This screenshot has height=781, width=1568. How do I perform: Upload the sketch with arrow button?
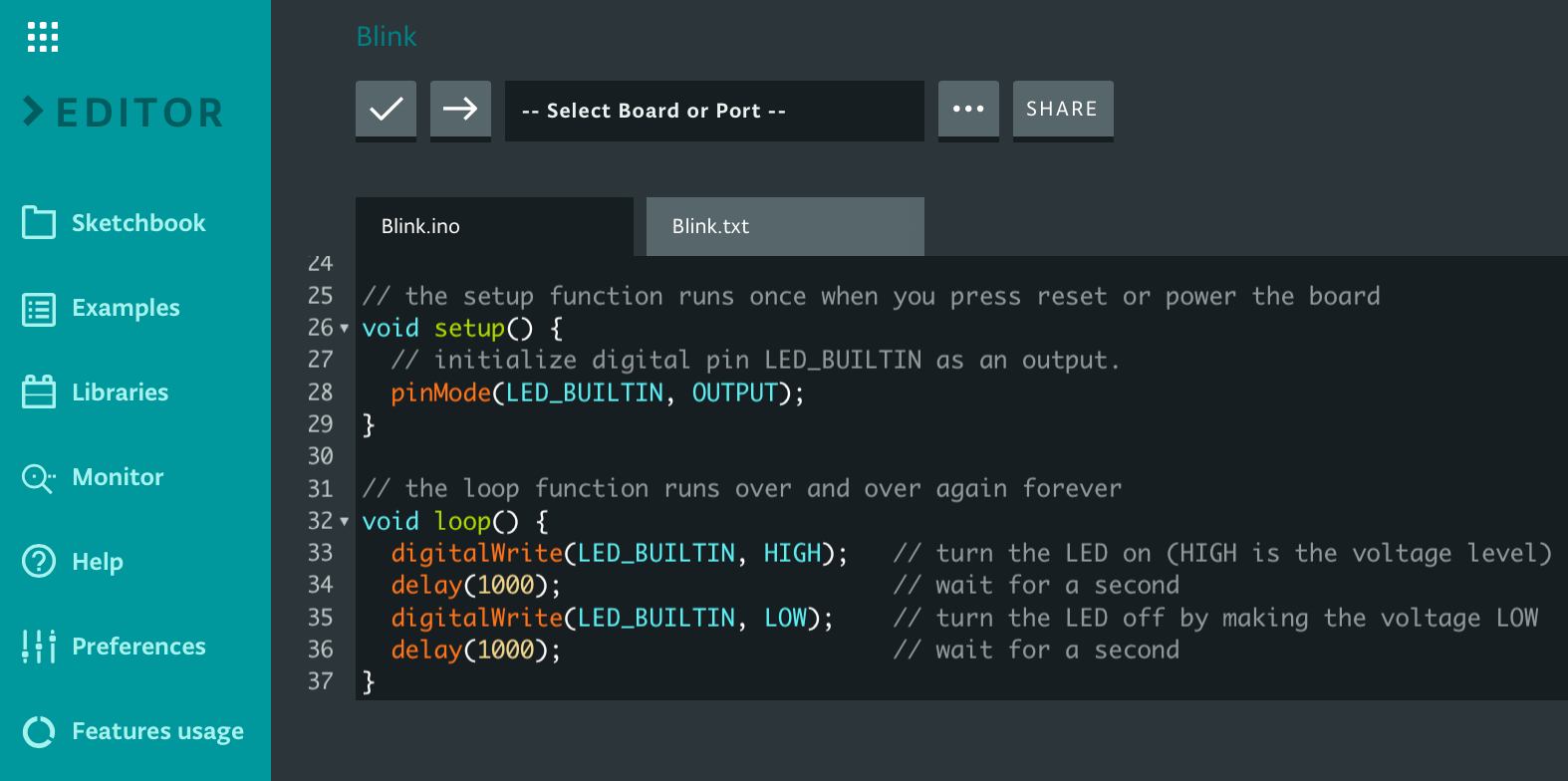[x=460, y=110]
